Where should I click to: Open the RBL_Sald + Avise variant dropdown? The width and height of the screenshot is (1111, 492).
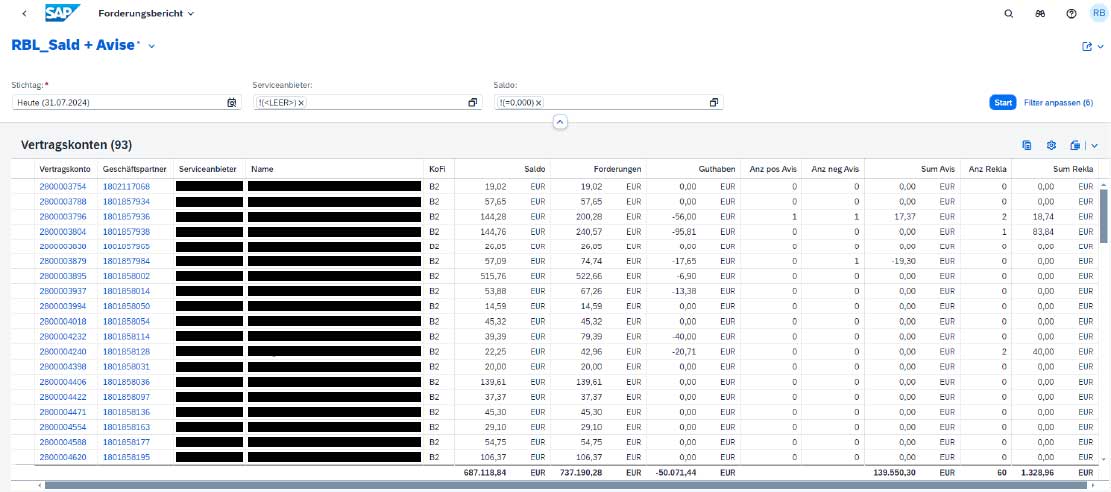151,46
